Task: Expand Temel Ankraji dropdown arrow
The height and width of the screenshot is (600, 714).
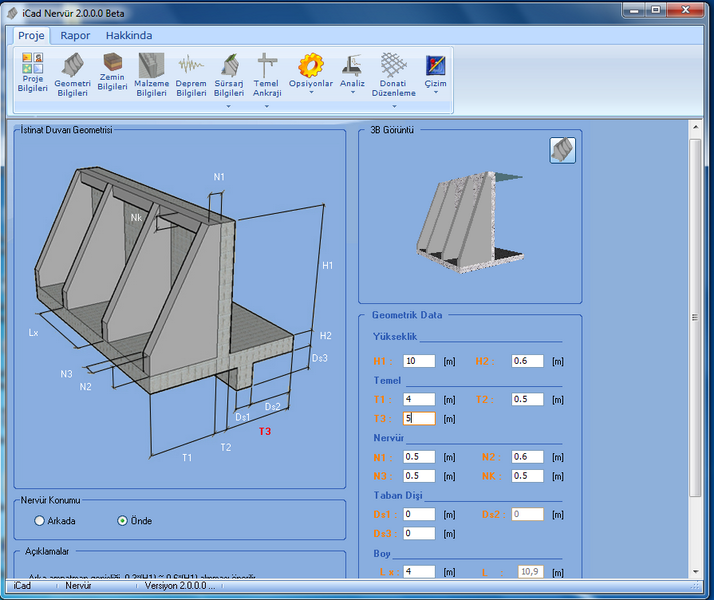Action: 267,106
